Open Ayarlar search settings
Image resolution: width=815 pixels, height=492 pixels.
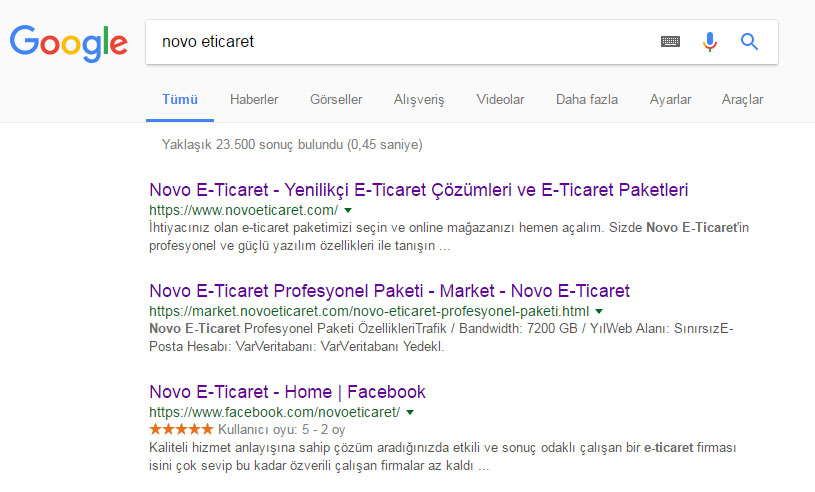click(671, 100)
